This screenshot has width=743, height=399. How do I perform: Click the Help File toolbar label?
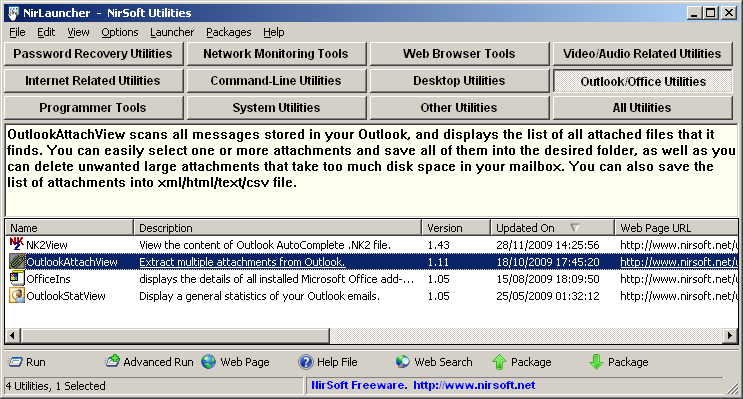click(x=337, y=362)
